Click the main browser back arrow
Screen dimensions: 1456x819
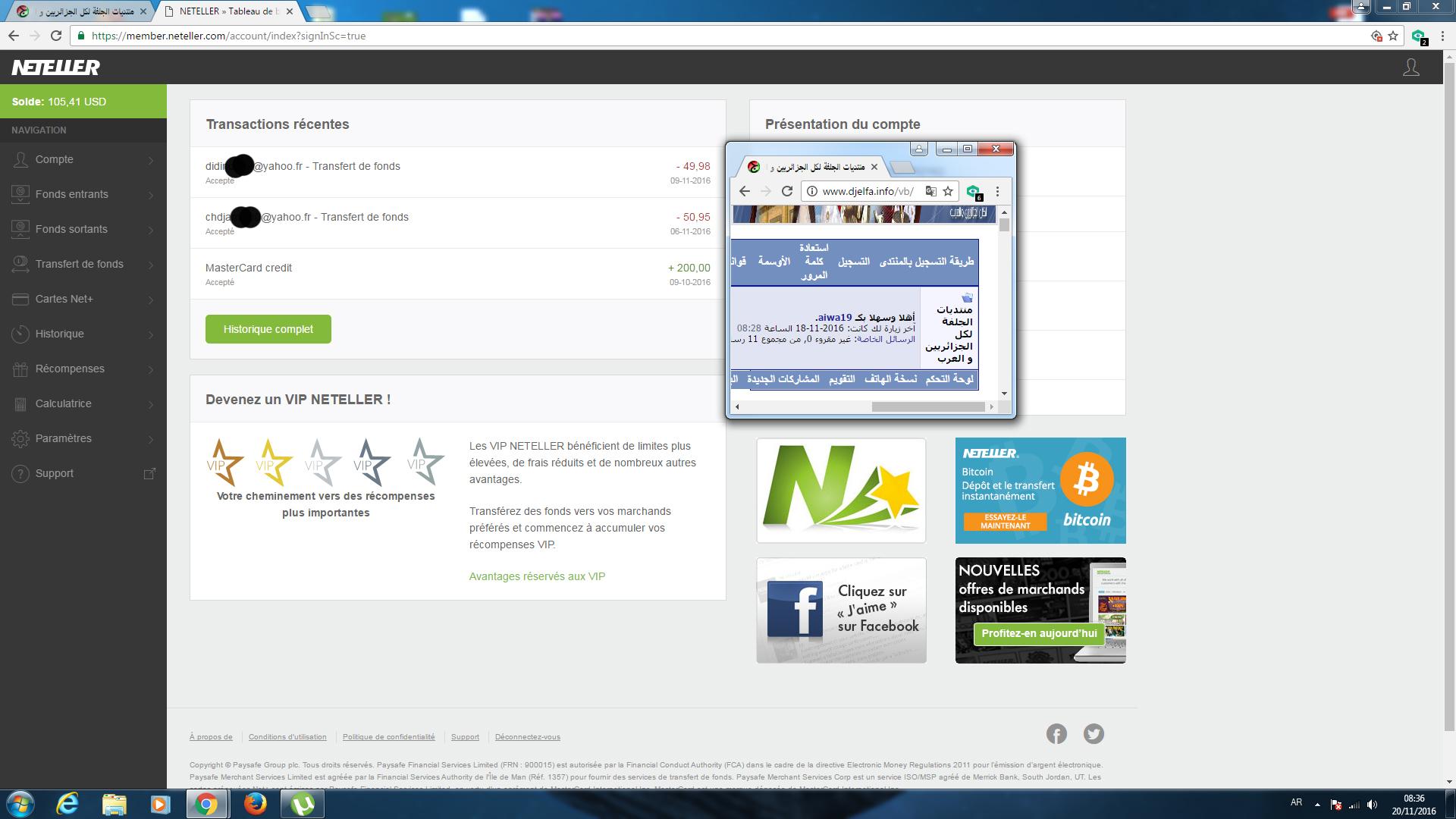[14, 36]
